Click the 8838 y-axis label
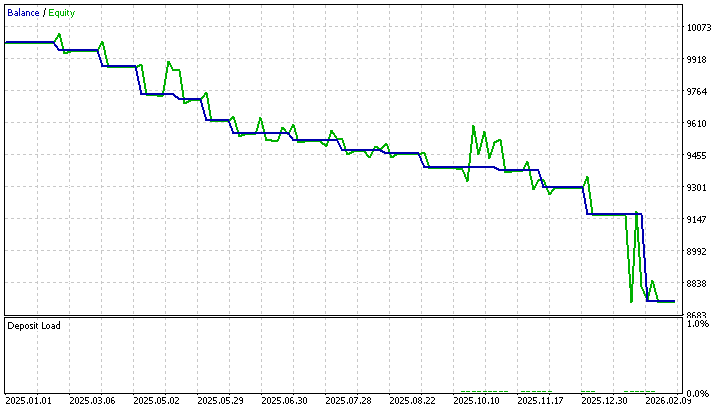727x410 pixels. (x=697, y=283)
